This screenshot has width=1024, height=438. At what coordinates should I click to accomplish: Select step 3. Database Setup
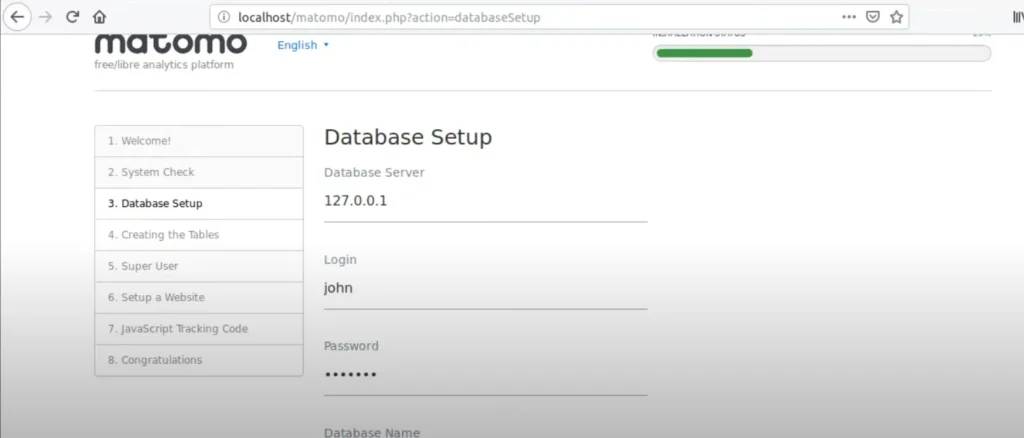tap(199, 204)
